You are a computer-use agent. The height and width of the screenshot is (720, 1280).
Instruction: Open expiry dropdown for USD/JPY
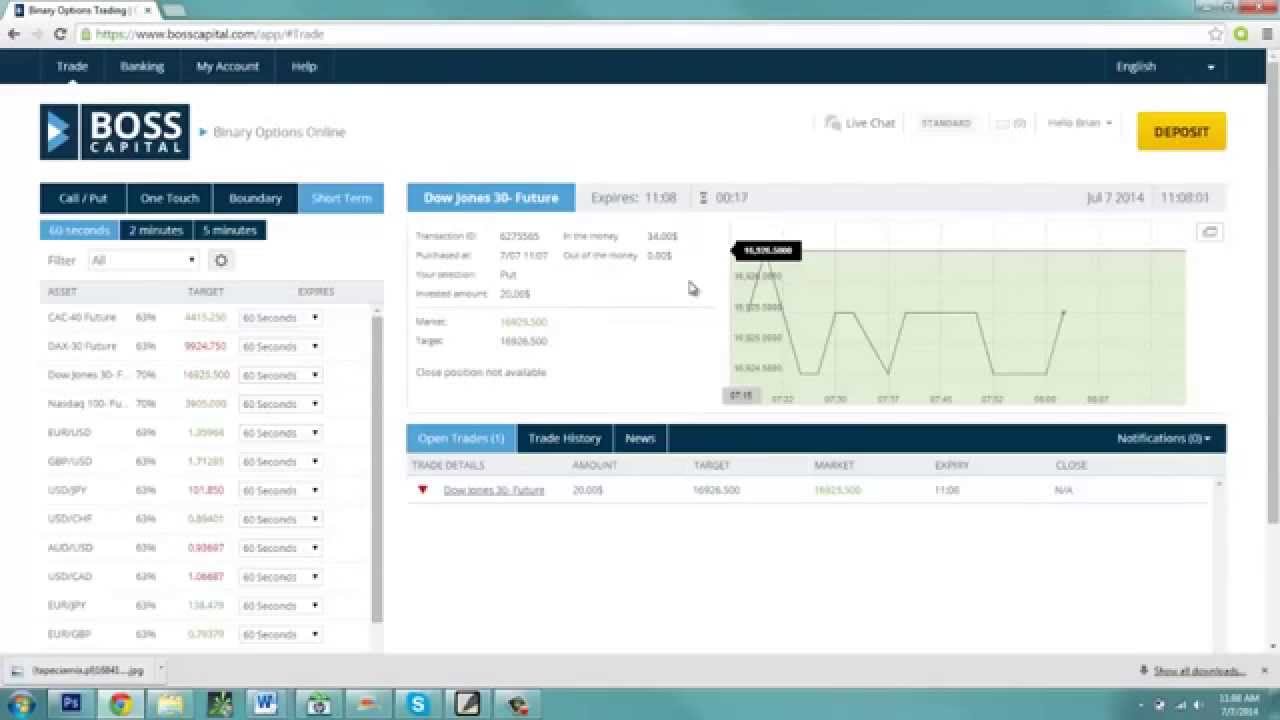pos(280,491)
